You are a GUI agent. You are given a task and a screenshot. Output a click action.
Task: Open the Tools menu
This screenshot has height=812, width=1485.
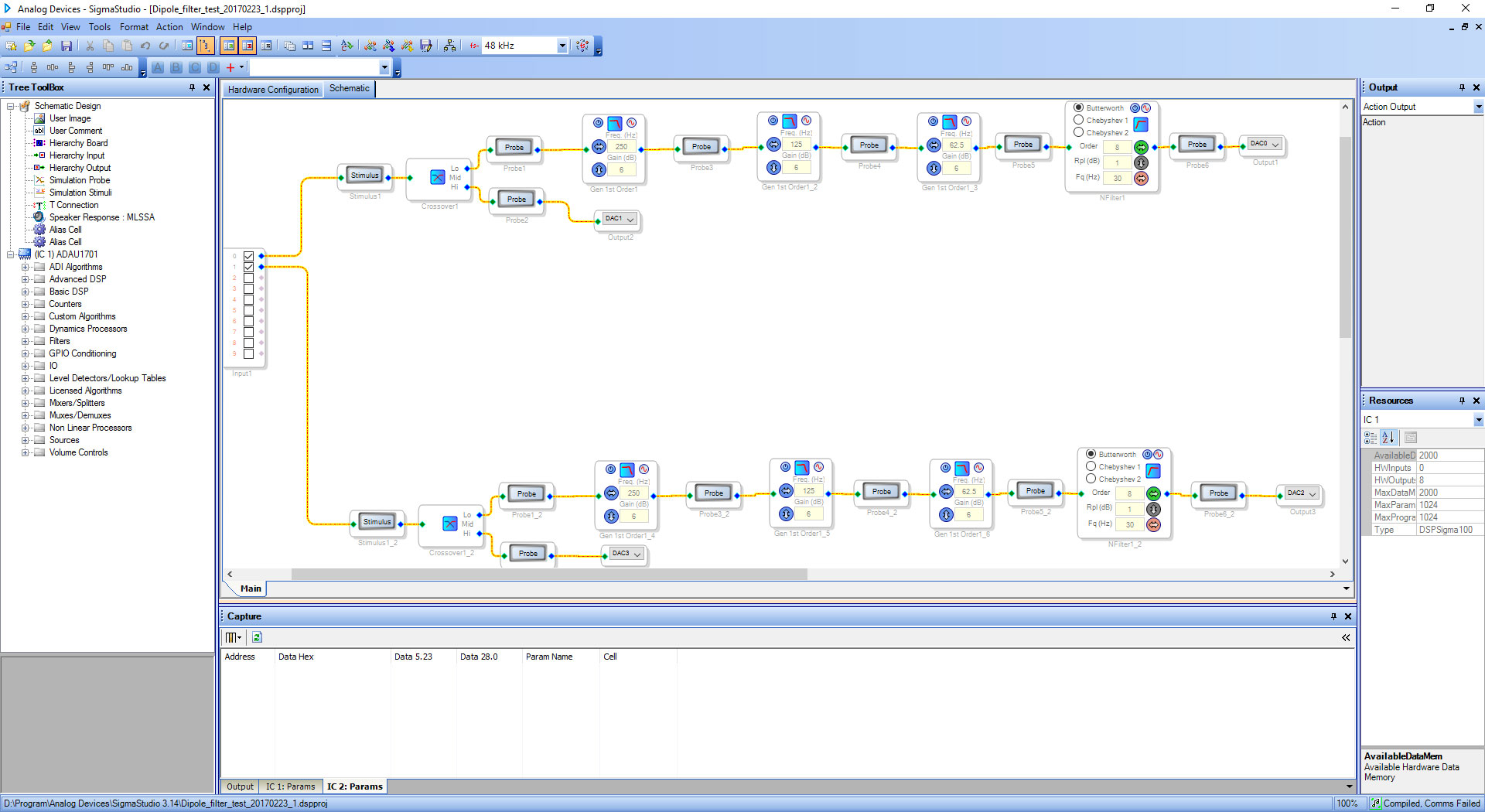100,27
